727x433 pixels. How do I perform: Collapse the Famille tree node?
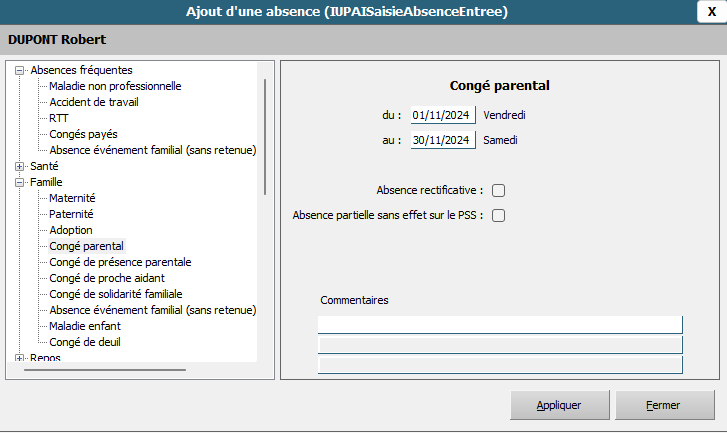pos(20,182)
